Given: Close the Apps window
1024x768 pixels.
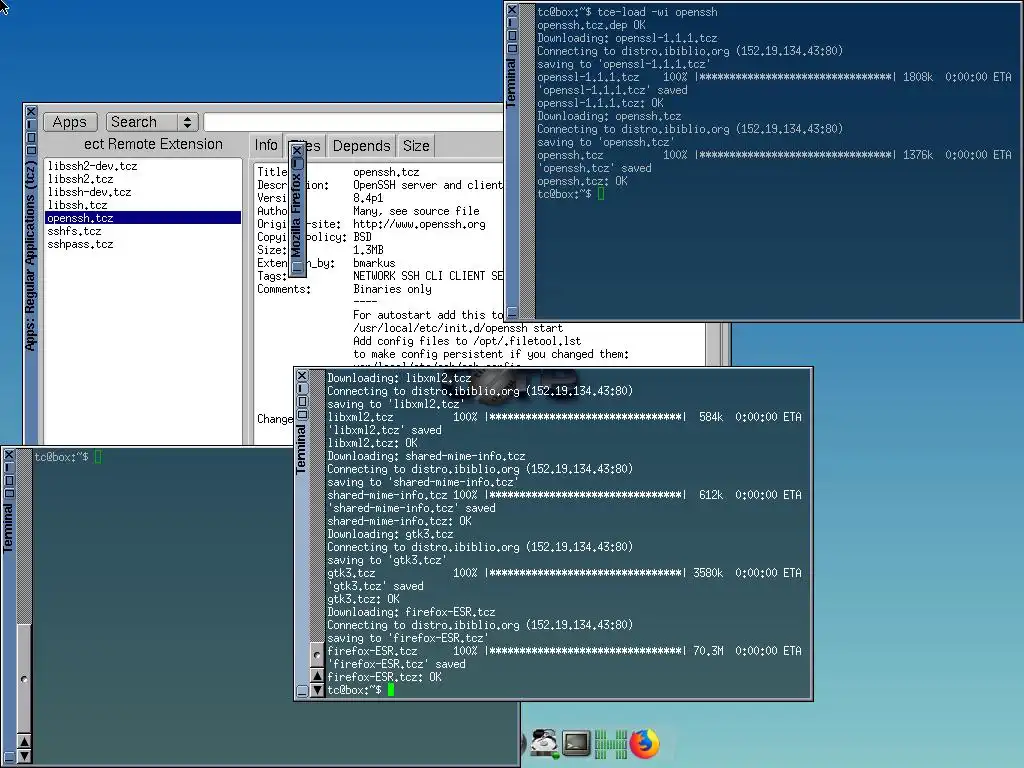Looking at the screenshot, I should pos(31,111).
